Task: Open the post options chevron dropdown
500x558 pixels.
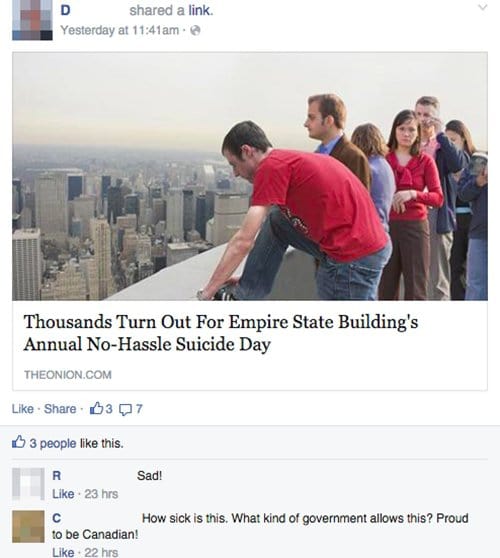Action: pyautogui.click(x=482, y=7)
